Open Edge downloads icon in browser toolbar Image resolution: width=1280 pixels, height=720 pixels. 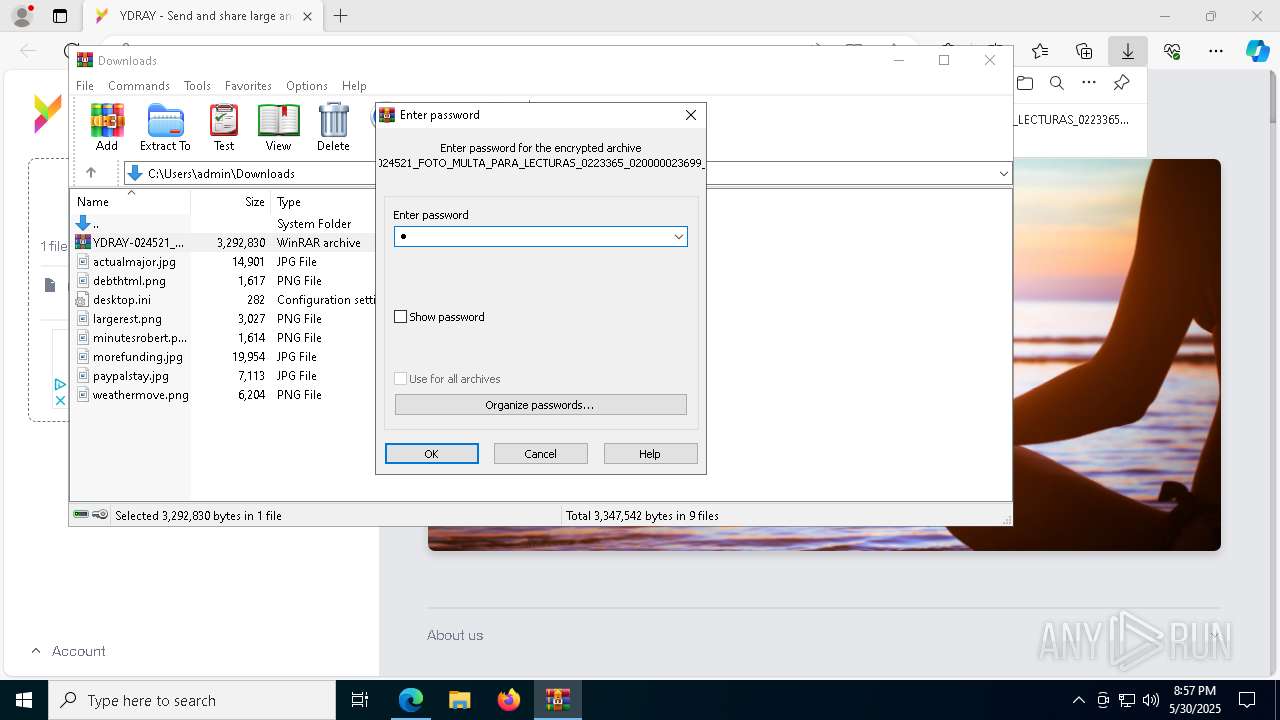tap(1127, 51)
